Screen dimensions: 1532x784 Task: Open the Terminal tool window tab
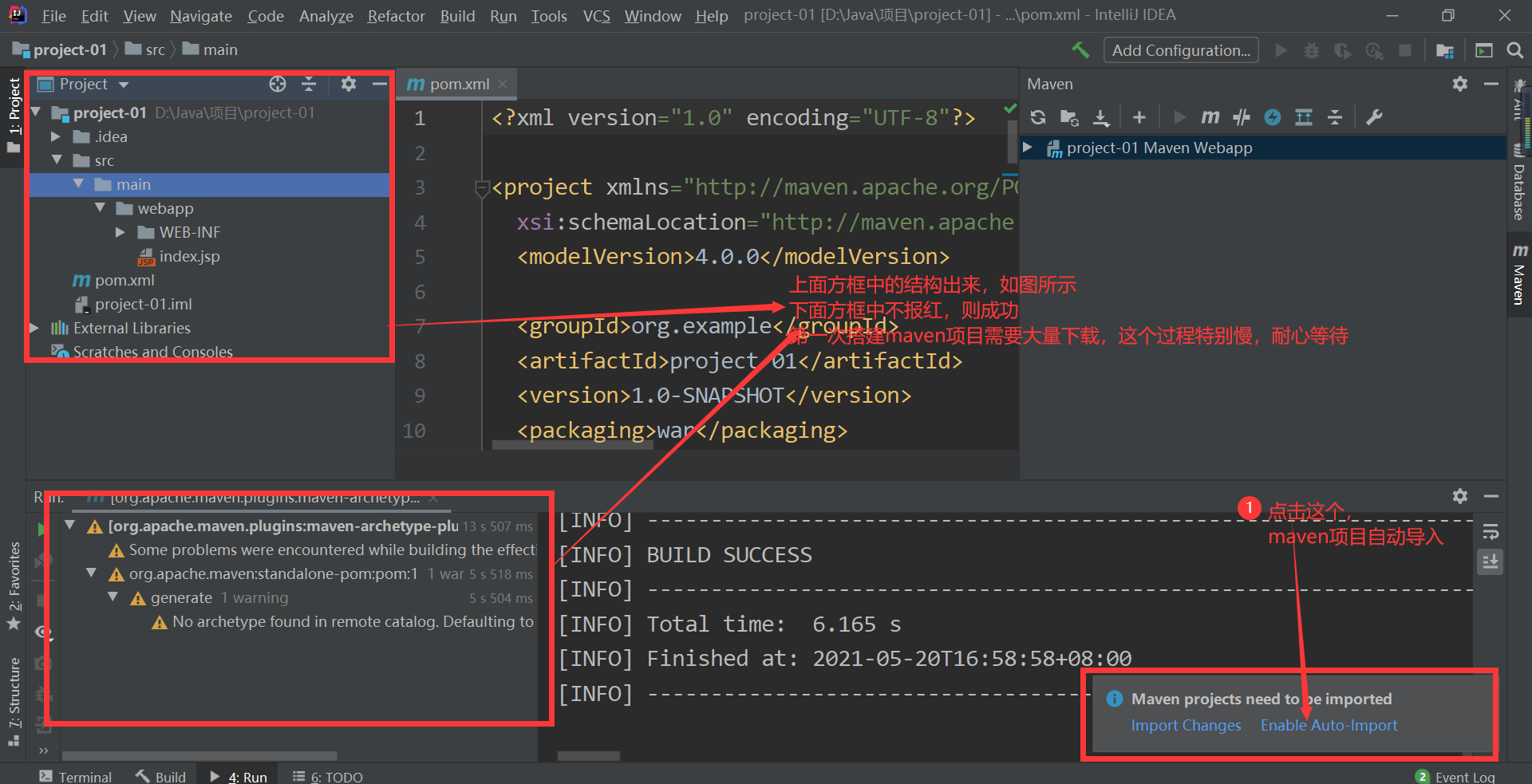pos(76,776)
